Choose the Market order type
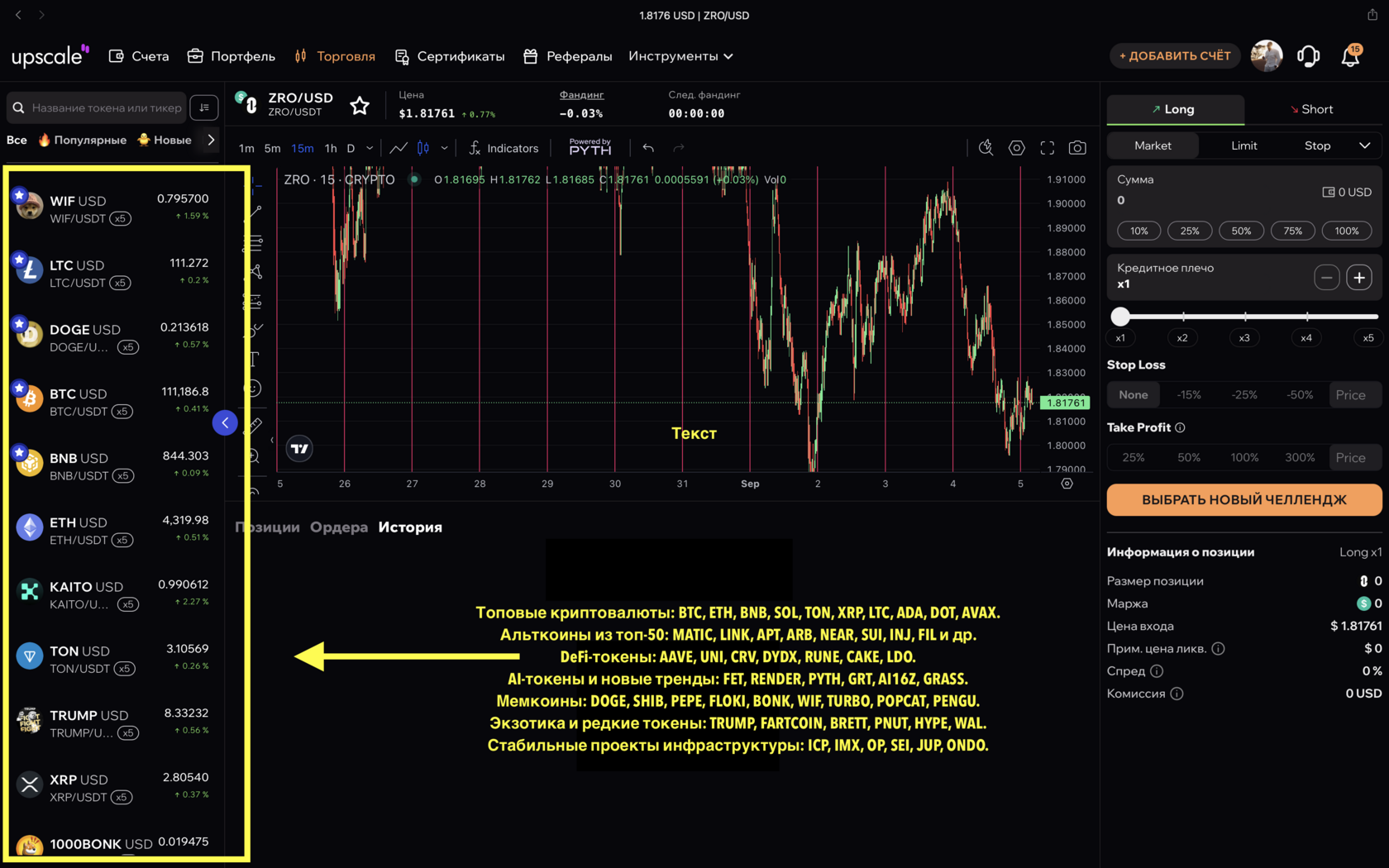Image resolution: width=1389 pixels, height=868 pixels. 1153,145
